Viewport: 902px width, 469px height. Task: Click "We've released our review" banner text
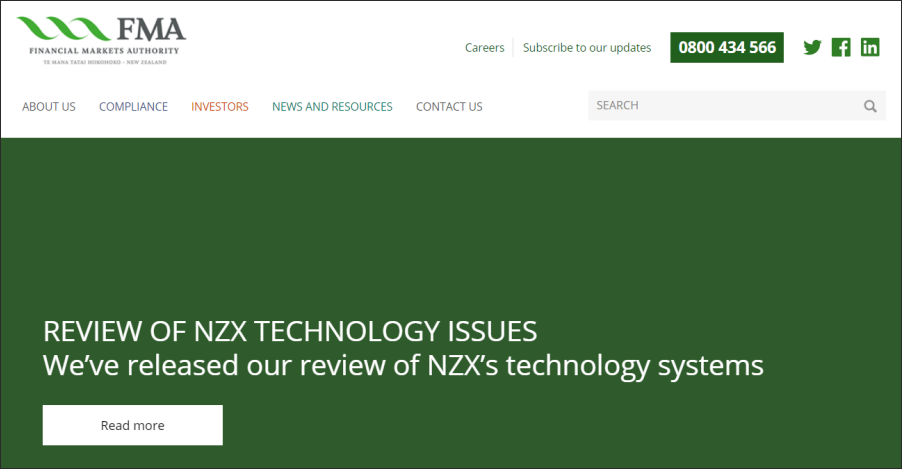403,365
